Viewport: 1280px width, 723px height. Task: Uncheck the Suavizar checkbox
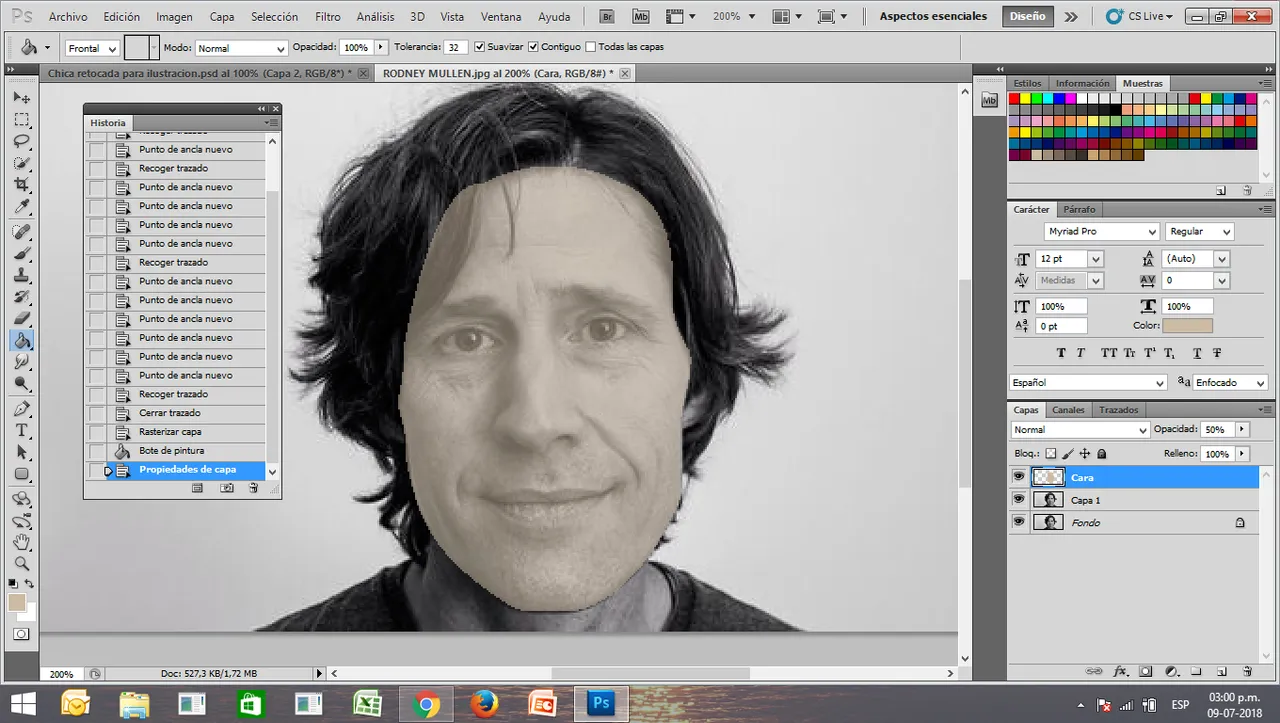pos(480,47)
